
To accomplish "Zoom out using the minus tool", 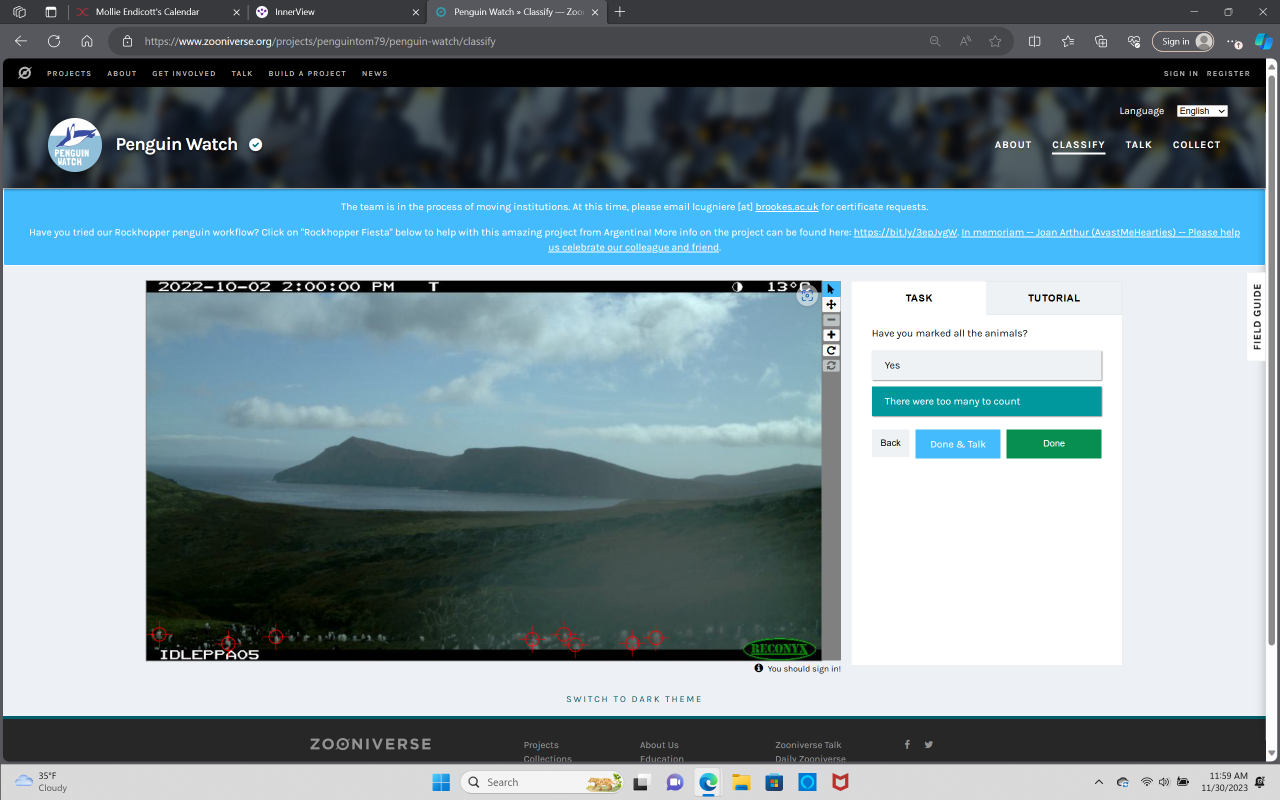I will (x=831, y=320).
